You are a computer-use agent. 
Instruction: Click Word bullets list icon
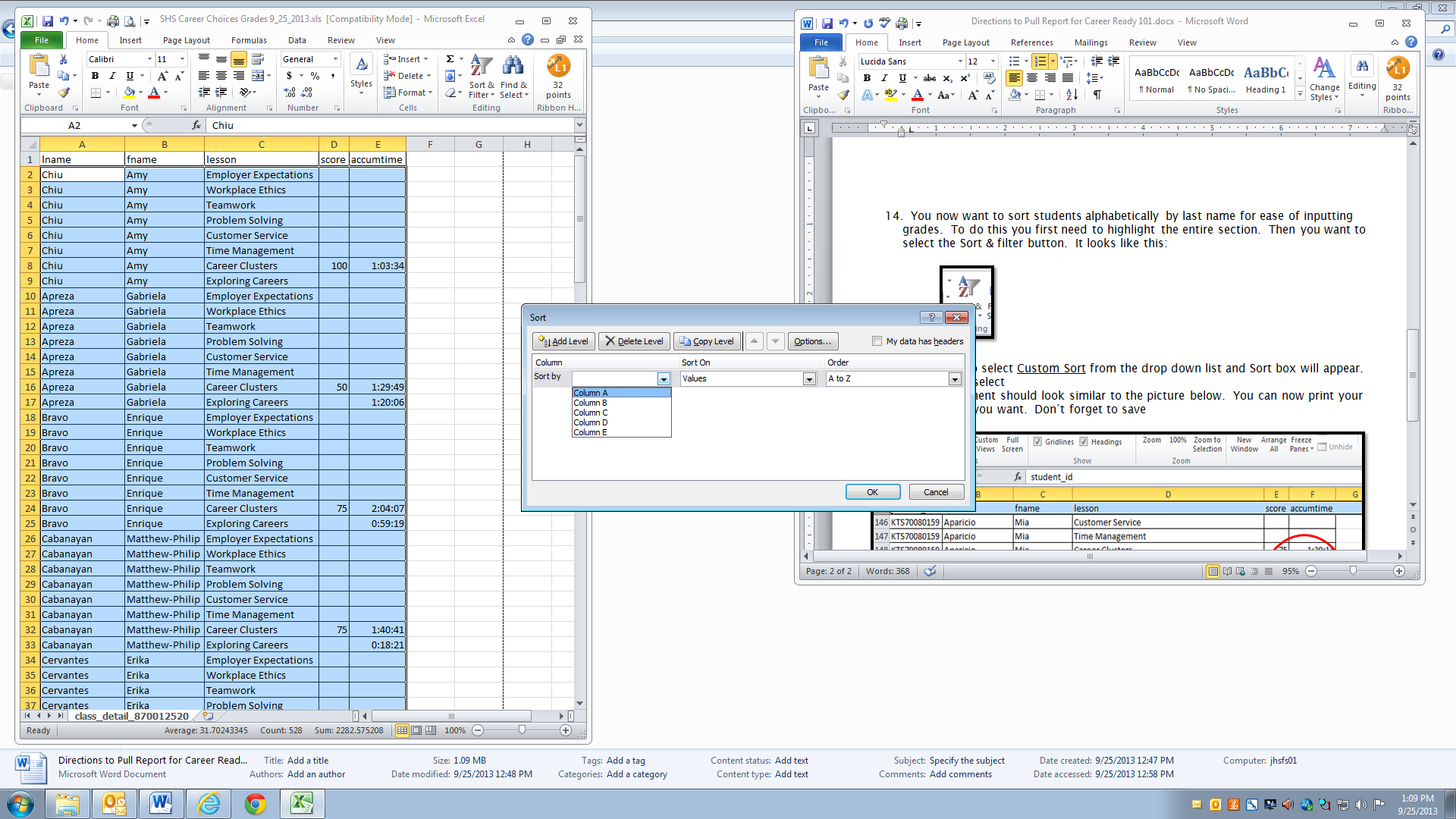pos(1015,61)
